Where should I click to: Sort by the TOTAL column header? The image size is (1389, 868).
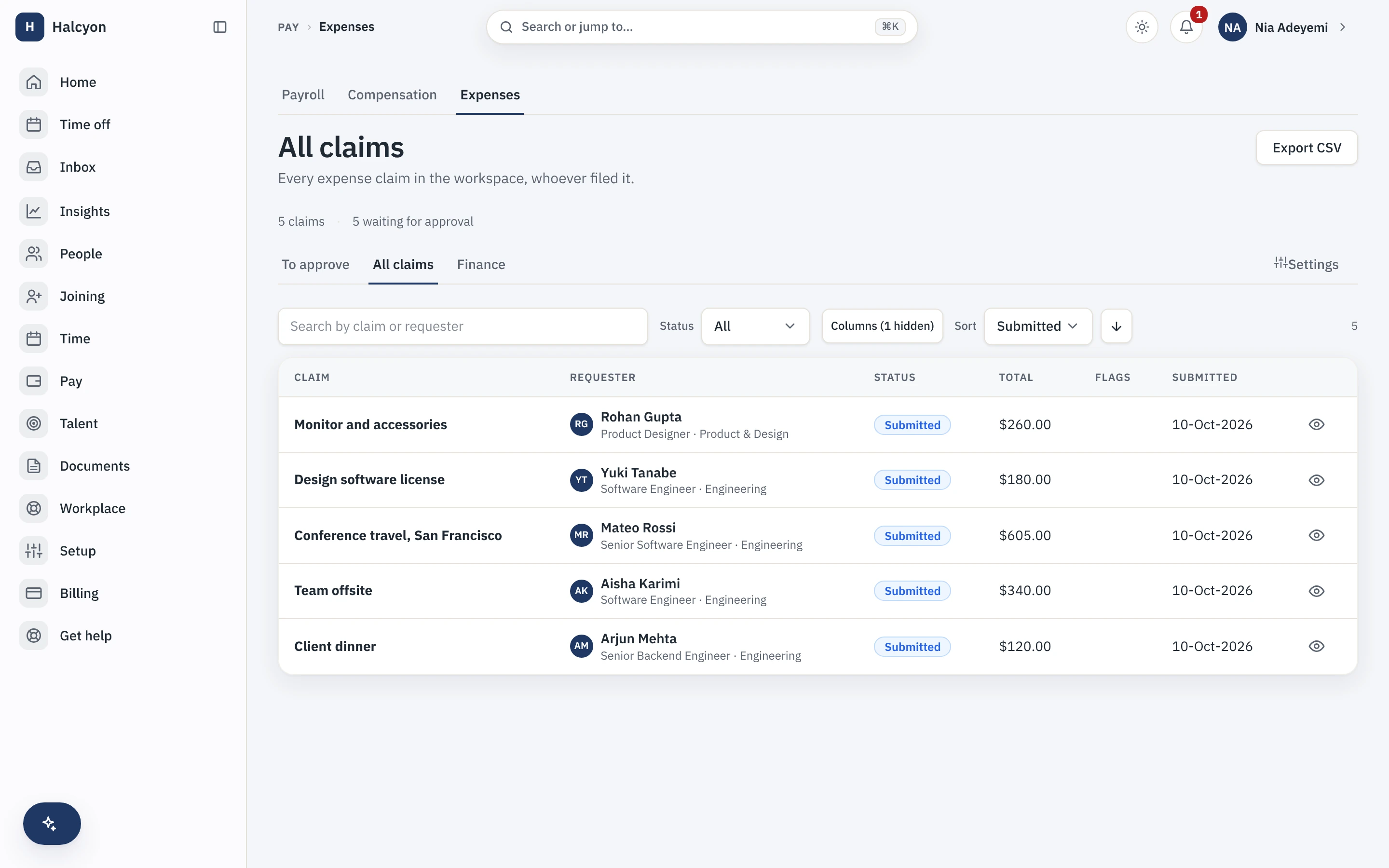[1016, 377]
